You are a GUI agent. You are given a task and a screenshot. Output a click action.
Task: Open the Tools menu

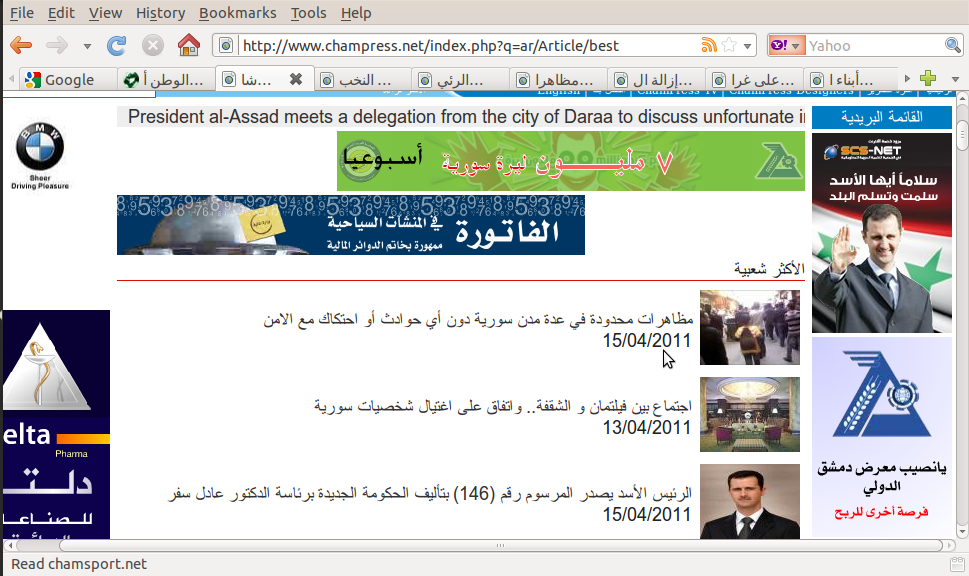pyautogui.click(x=308, y=12)
